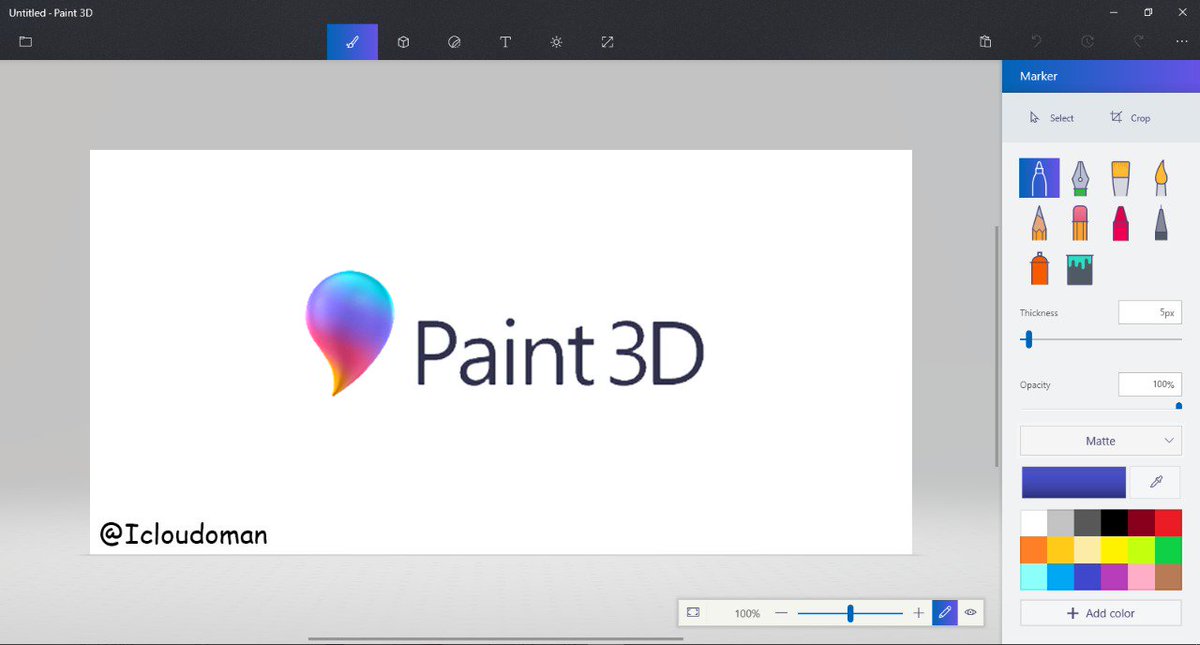Pick the white color swatch
This screenshot has width=1200, height=645.
point(1034,523)
